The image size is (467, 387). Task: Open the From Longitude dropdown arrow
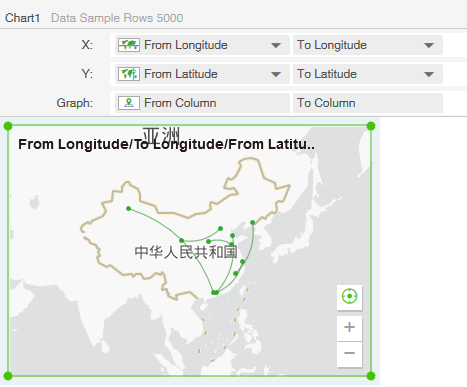tap(276, 45)
